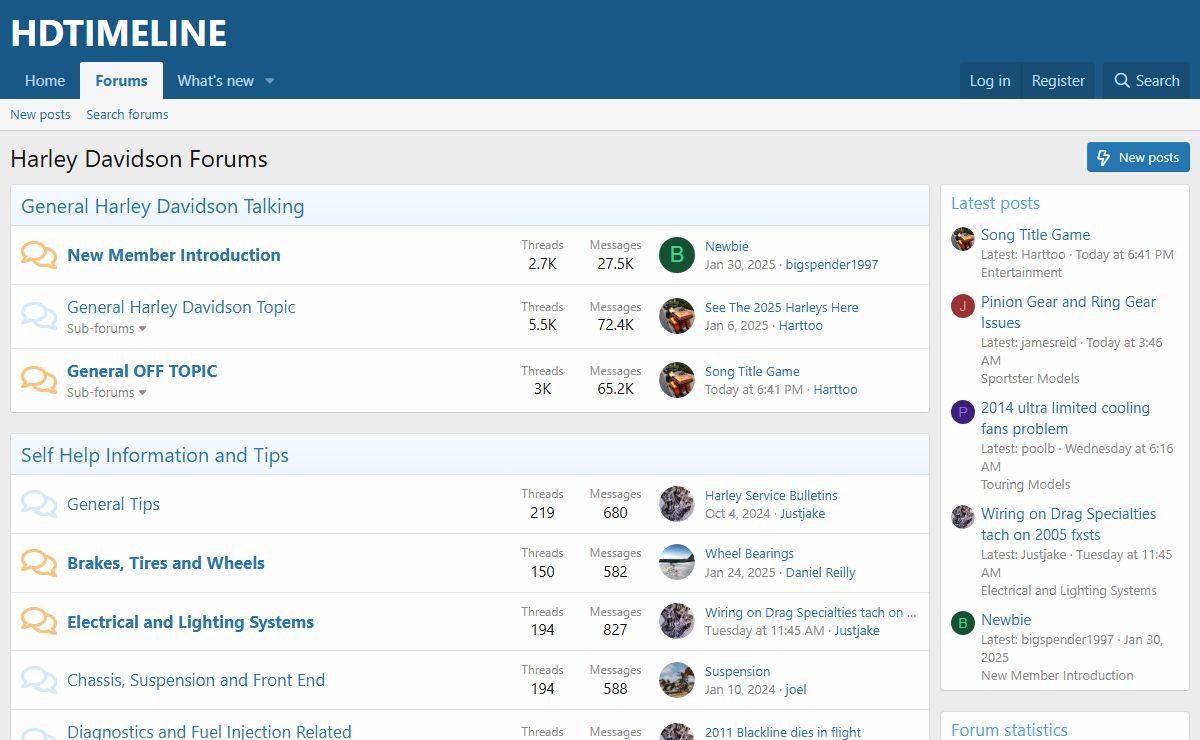
Task: Click the magnifier Search button in header
Action: 1146,81
